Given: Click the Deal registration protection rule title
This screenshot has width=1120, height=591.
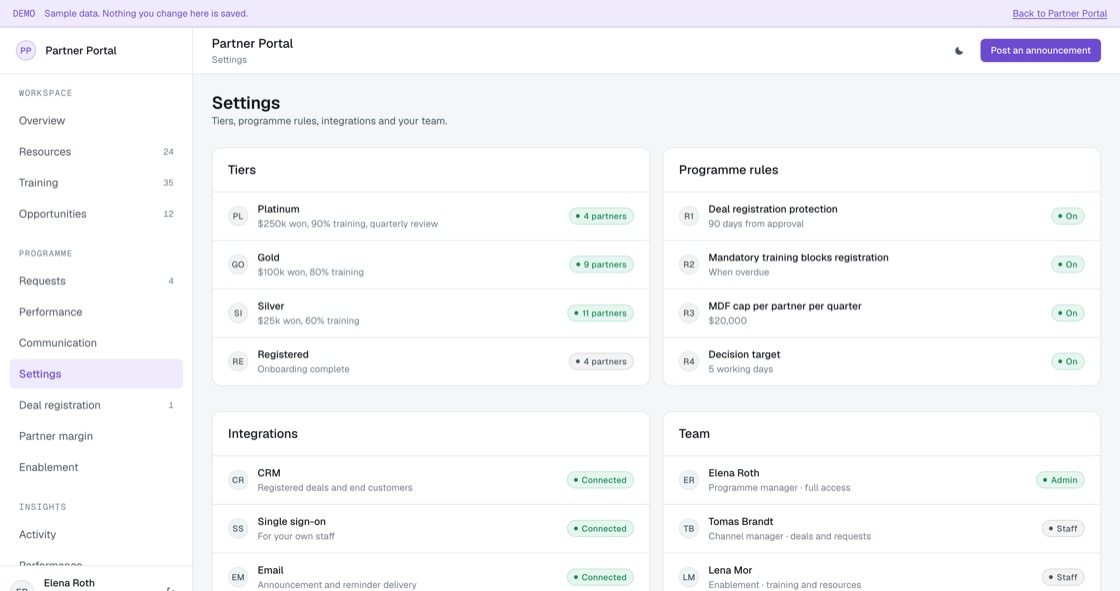Looking at the screenshot, I should coord(773,209).
